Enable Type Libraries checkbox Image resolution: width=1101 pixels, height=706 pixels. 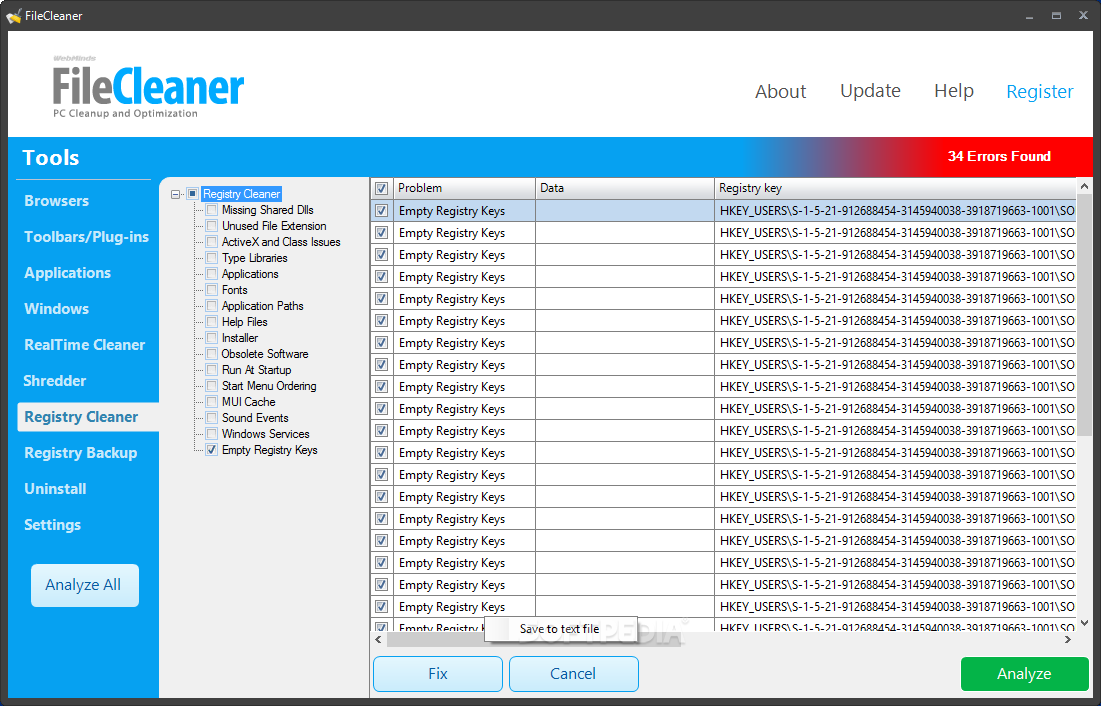(211, 258)
